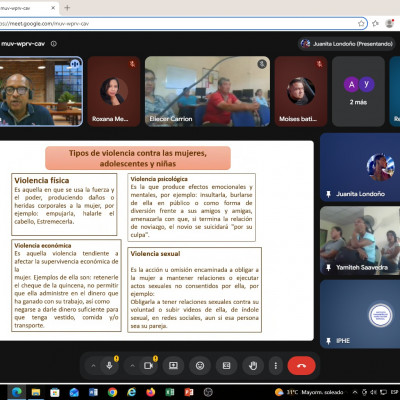Expand video settings arrow beside camera
Screen dimensions: 400x400
tap(132, 366)
